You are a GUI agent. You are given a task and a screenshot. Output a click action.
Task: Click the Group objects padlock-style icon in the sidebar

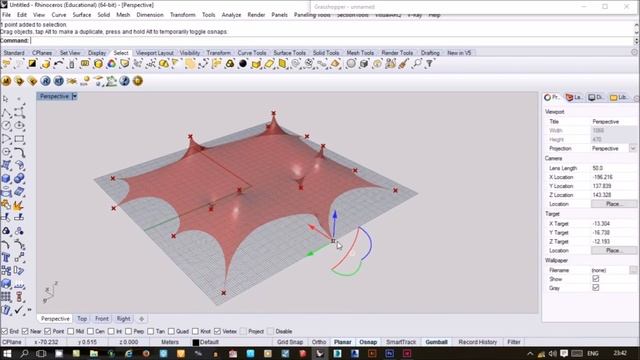pos(6,231)
